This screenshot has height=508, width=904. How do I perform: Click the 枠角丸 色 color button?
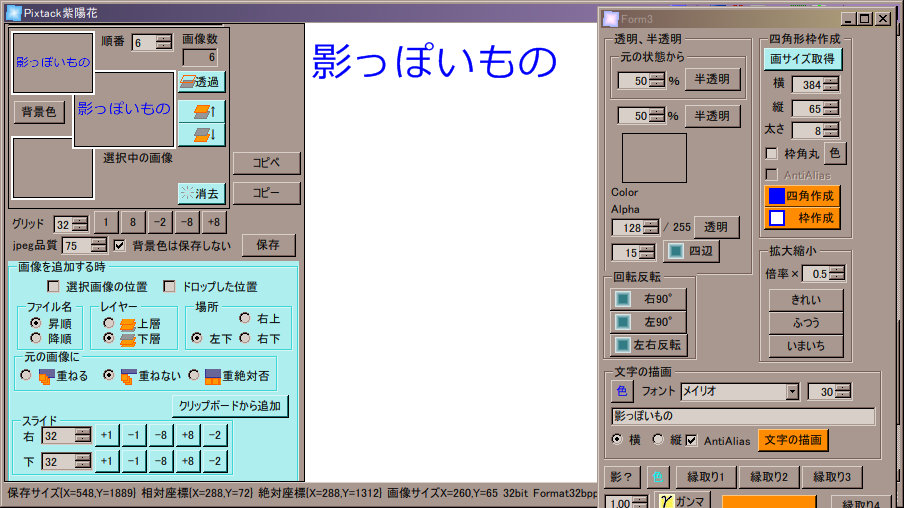click(x=835, y=153)
